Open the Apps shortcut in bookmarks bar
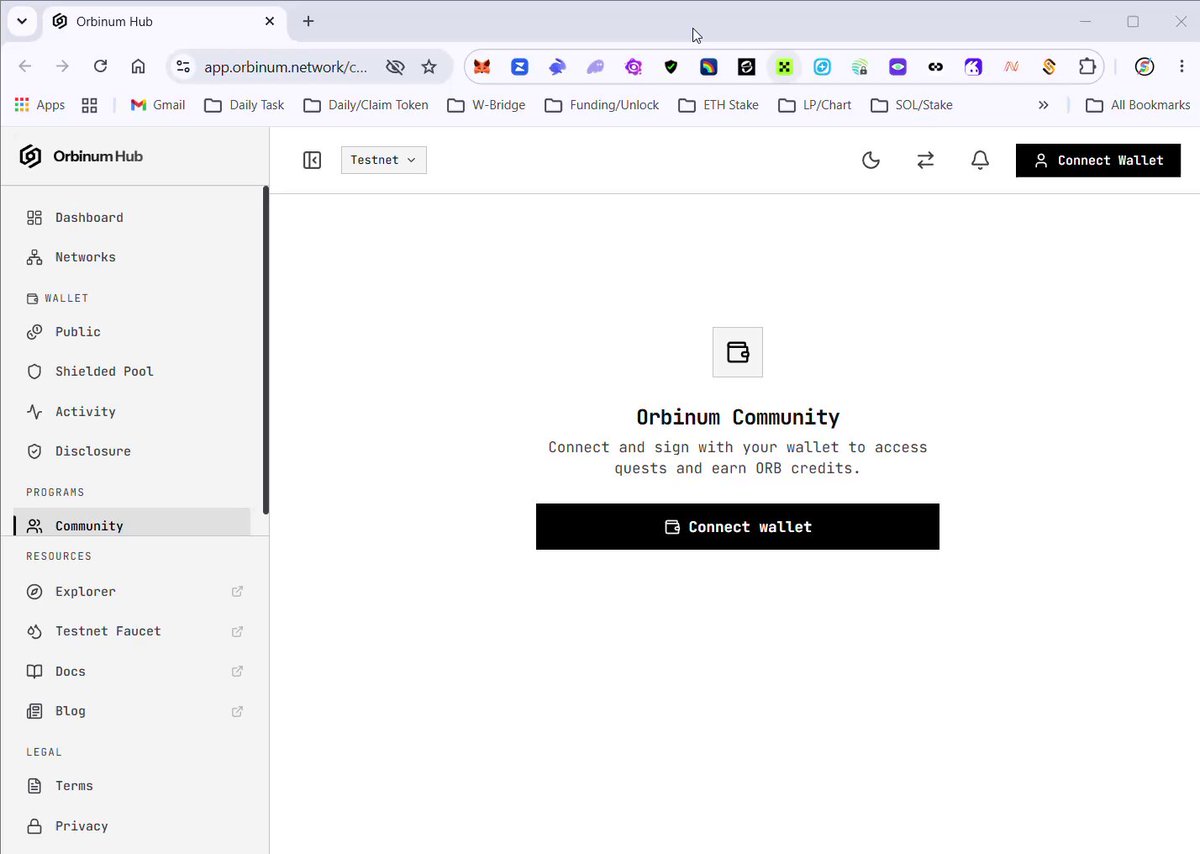The height and width of the screenshot is (854, 1200). point(40,105)
